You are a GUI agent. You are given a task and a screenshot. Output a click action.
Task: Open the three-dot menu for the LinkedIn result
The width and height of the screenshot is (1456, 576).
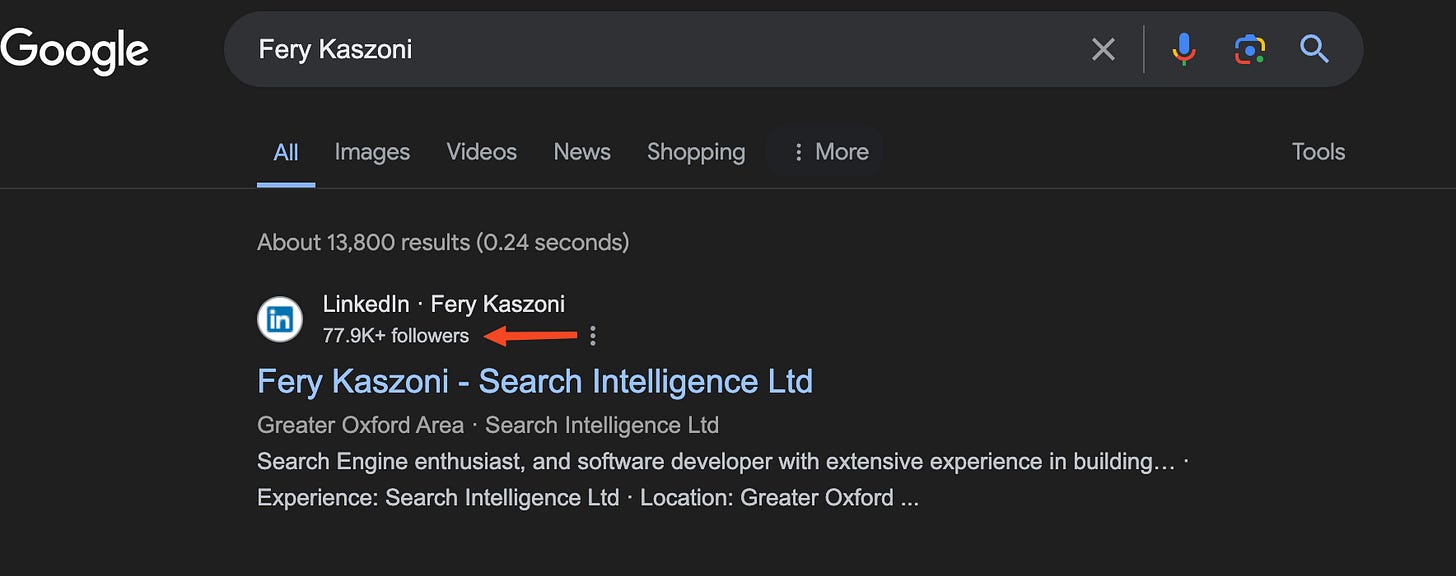pyautogui.click(x=593, y=336)
